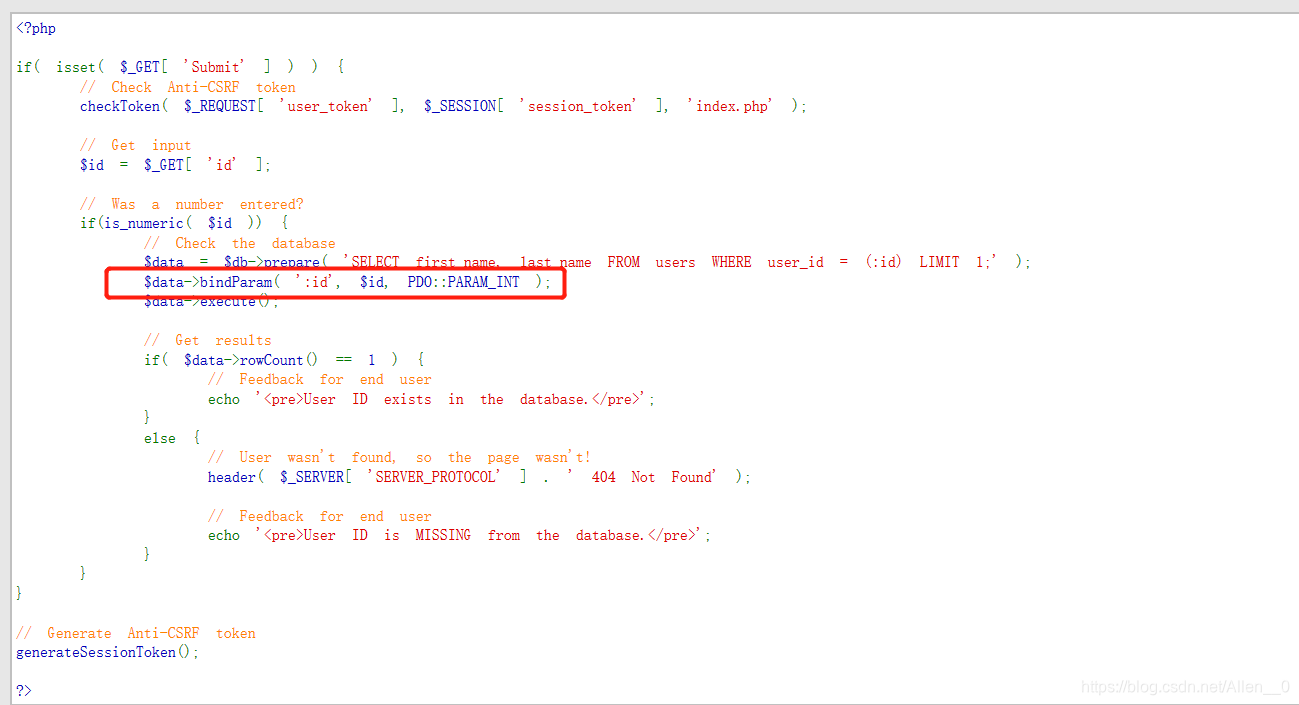Select the 'Get input' comment

click(136, 145)
